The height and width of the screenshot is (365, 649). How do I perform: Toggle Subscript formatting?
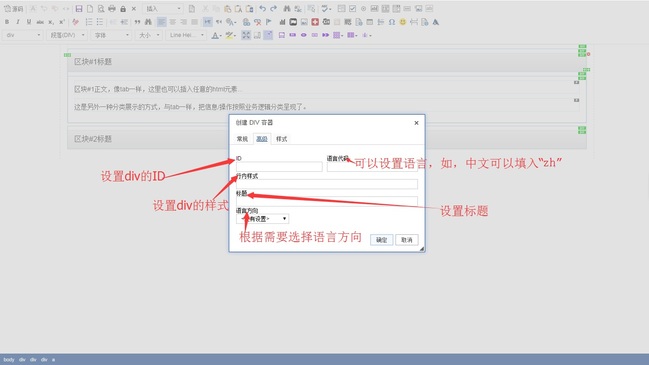pos(51,22)
